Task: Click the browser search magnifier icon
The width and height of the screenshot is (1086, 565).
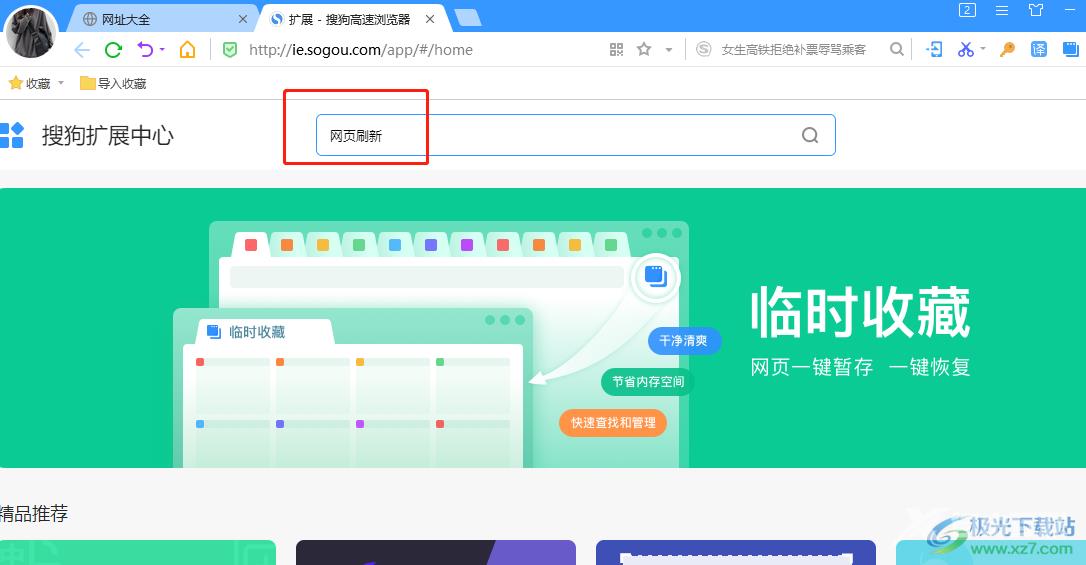Action: pos(897,49)
